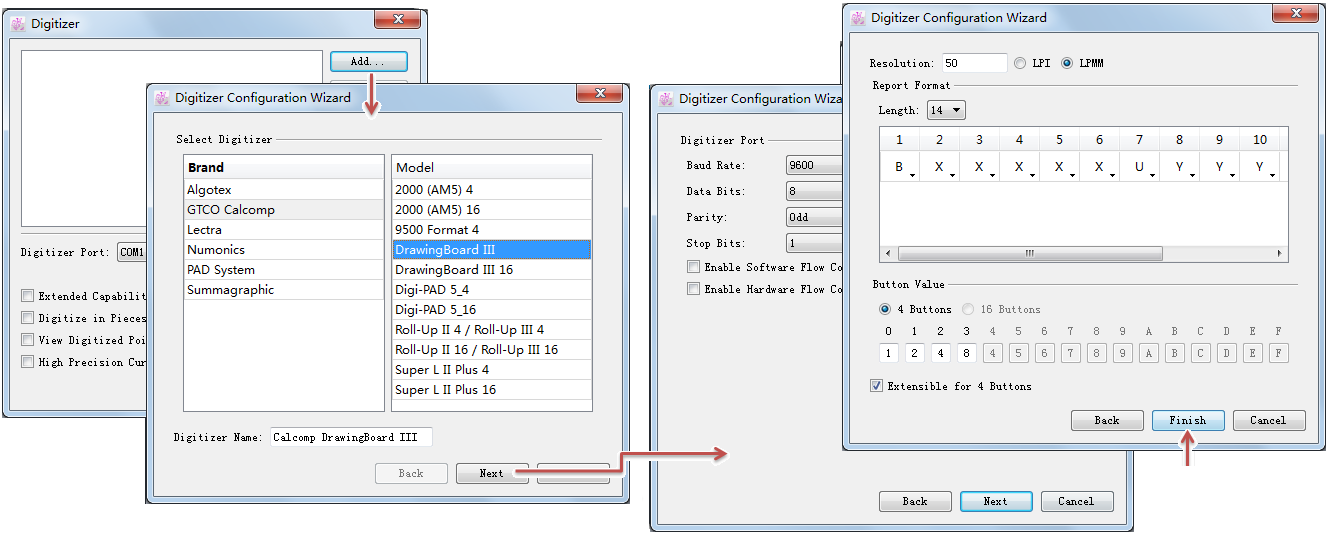Enable Hardware Flow Control checkbox
Screen dimensions: 1335x543
[694, 289]
